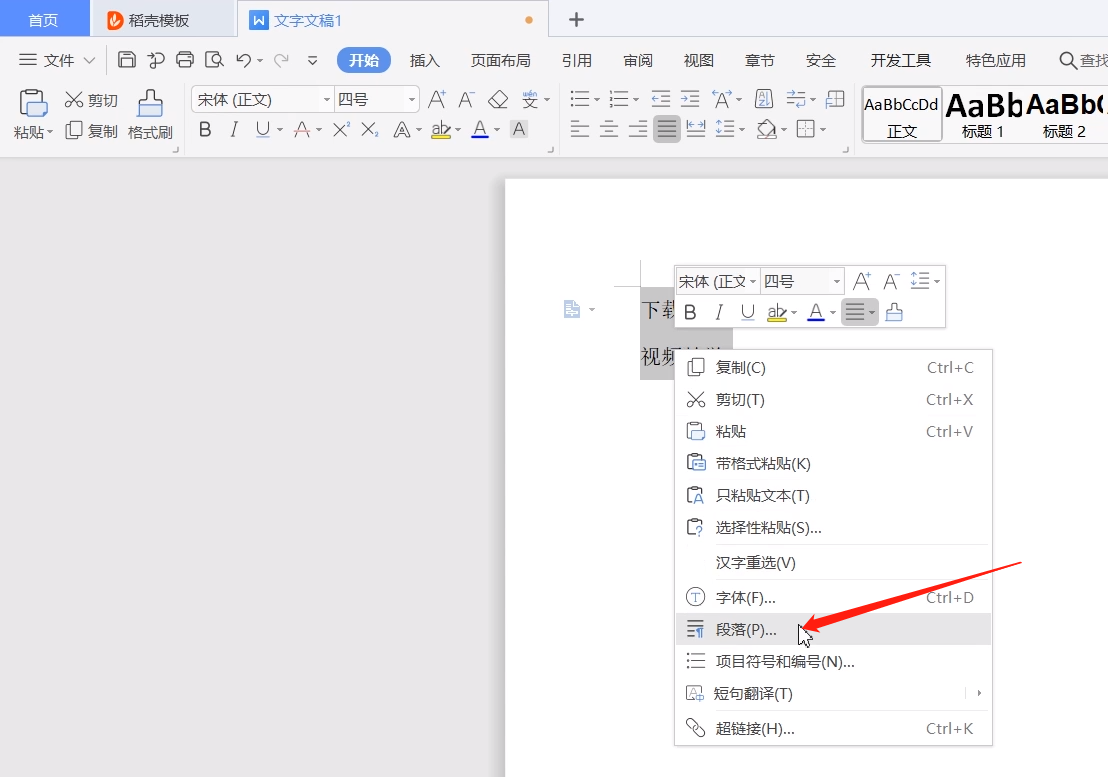1108x777 pixels.
Task: Open the 文件 menu dropdown arrow
Action: (90, 60)
